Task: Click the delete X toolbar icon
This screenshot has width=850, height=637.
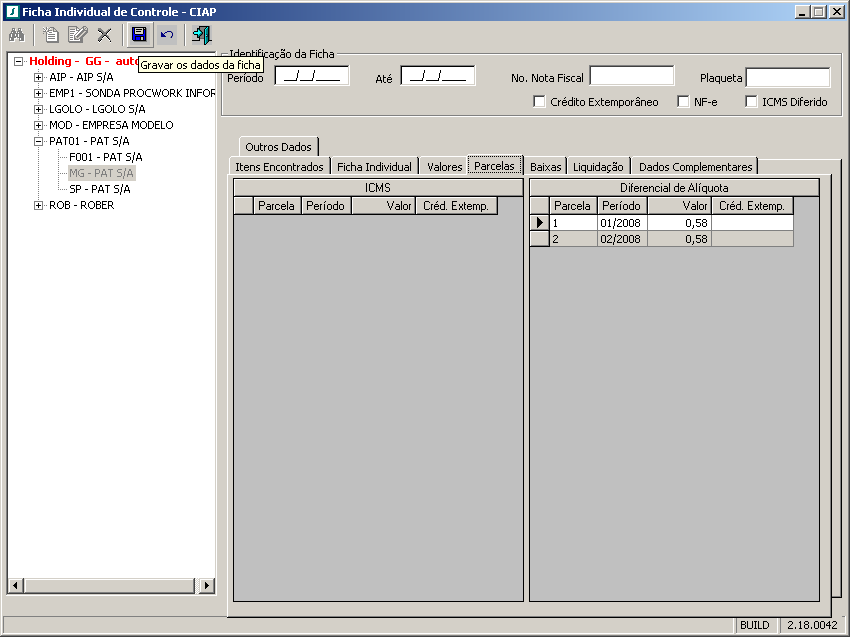Action: tap(104, 35)
